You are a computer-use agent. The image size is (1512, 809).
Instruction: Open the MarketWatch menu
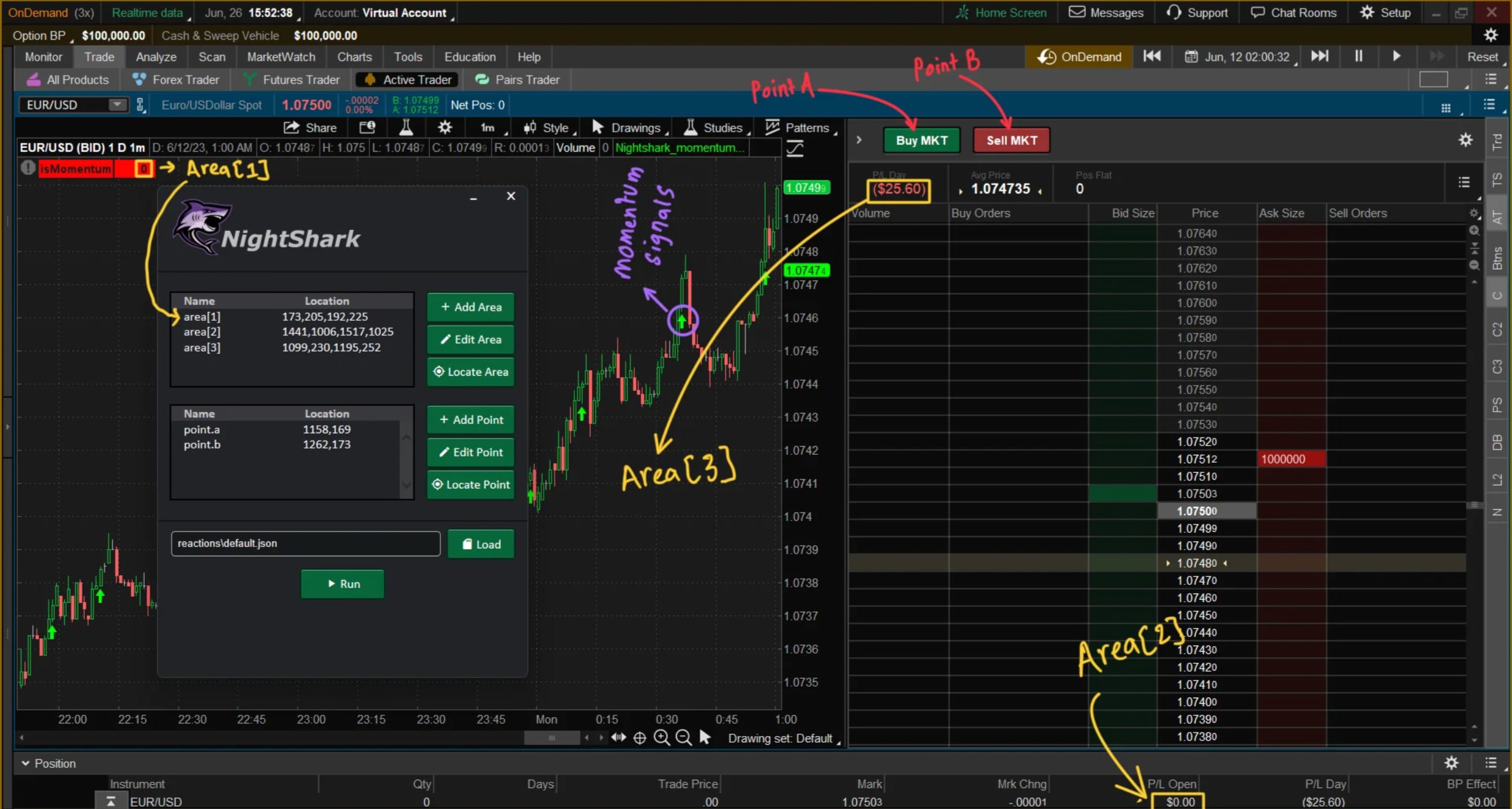(281, 56)
